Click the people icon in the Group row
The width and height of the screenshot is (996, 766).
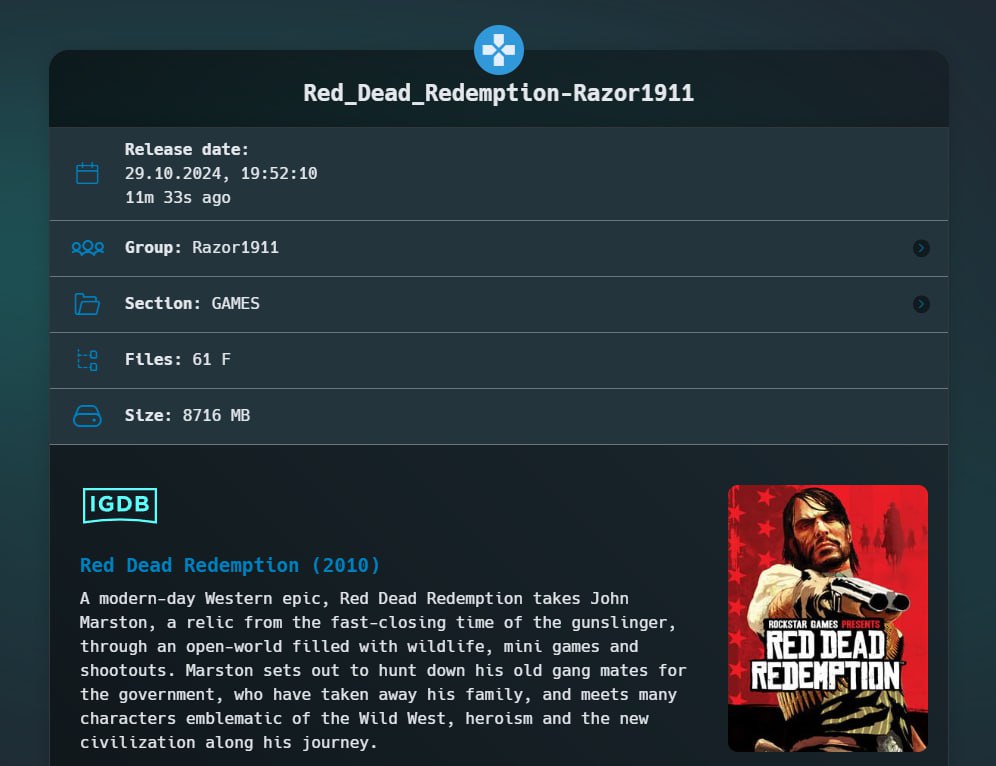click(87, 248)
